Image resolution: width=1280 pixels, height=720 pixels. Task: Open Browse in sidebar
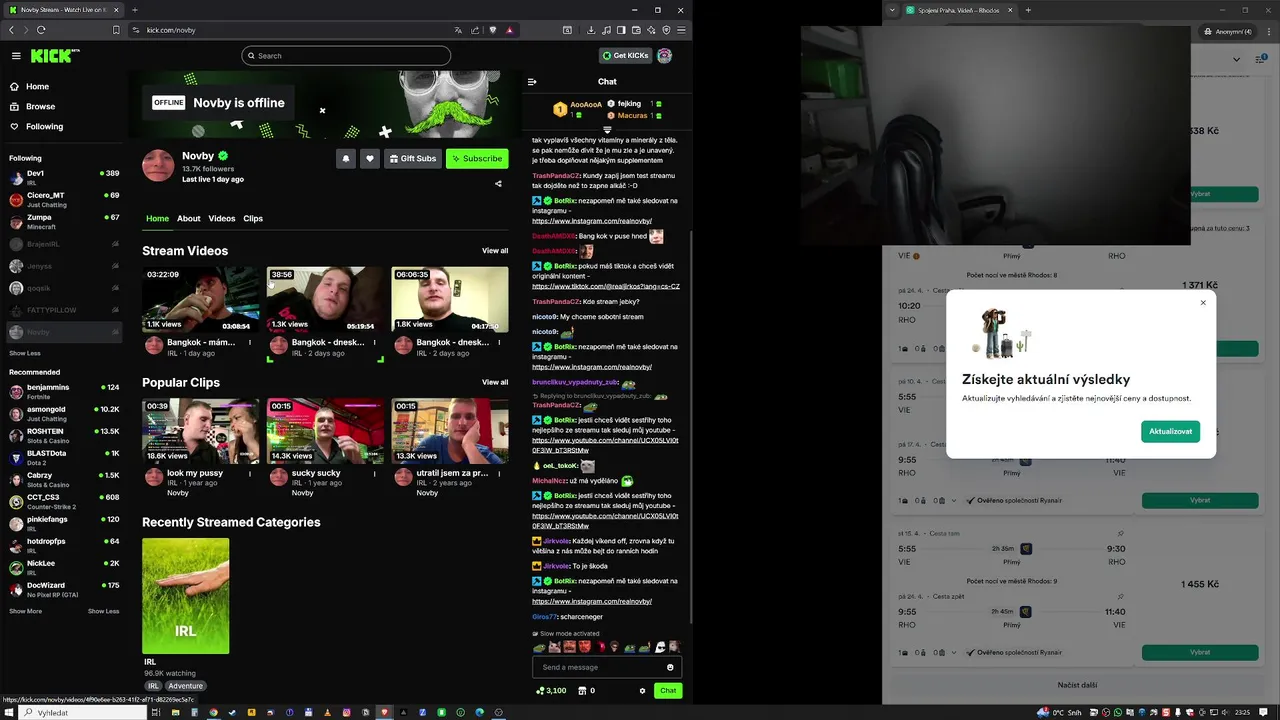click(32, 107)
